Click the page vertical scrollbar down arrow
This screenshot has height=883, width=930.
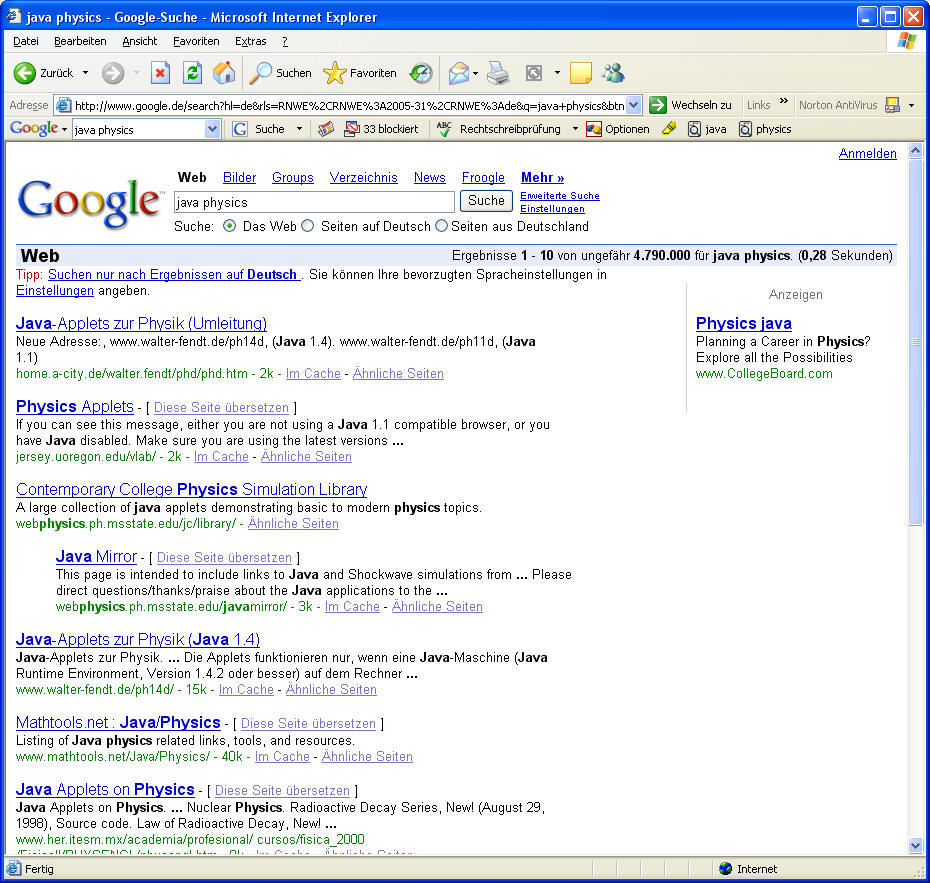coord(915,846)
